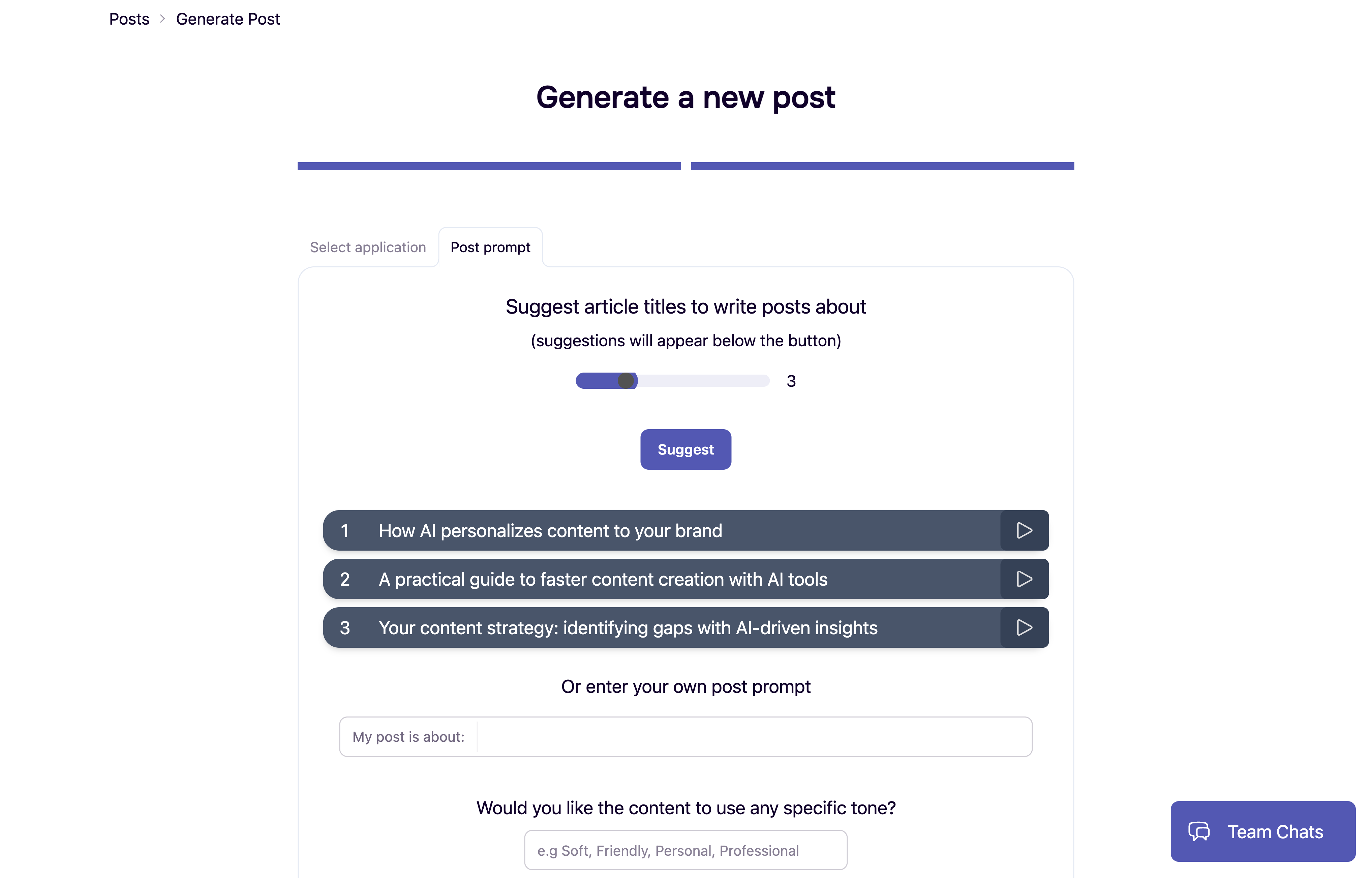The width and height of the screenshot is (1372, 878).
Task: Click the Generate Post breadcrumb item
Action: pos(228,19)
